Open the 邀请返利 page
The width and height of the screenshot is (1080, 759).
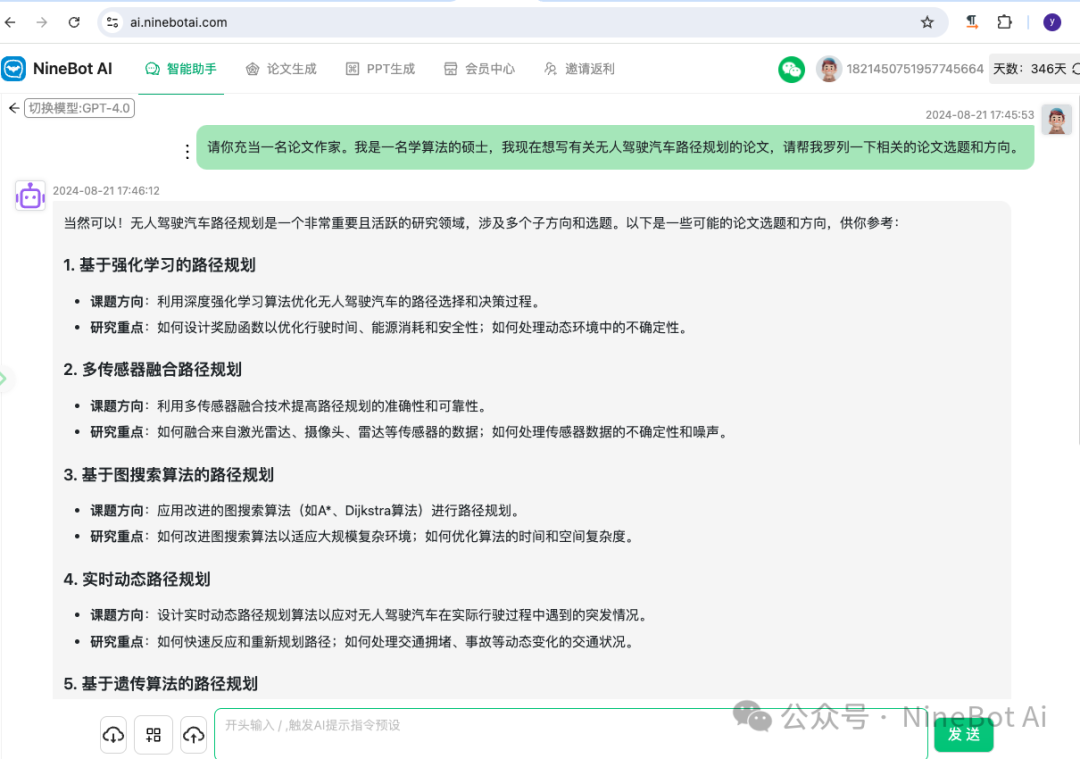coord(579,69)
